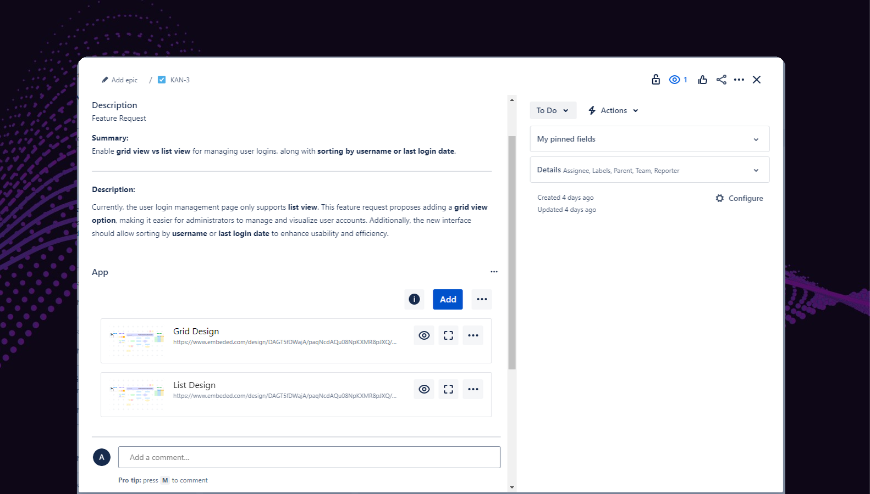Open the App section more menu
The image size is (870, 494).
tap(494, 272)
